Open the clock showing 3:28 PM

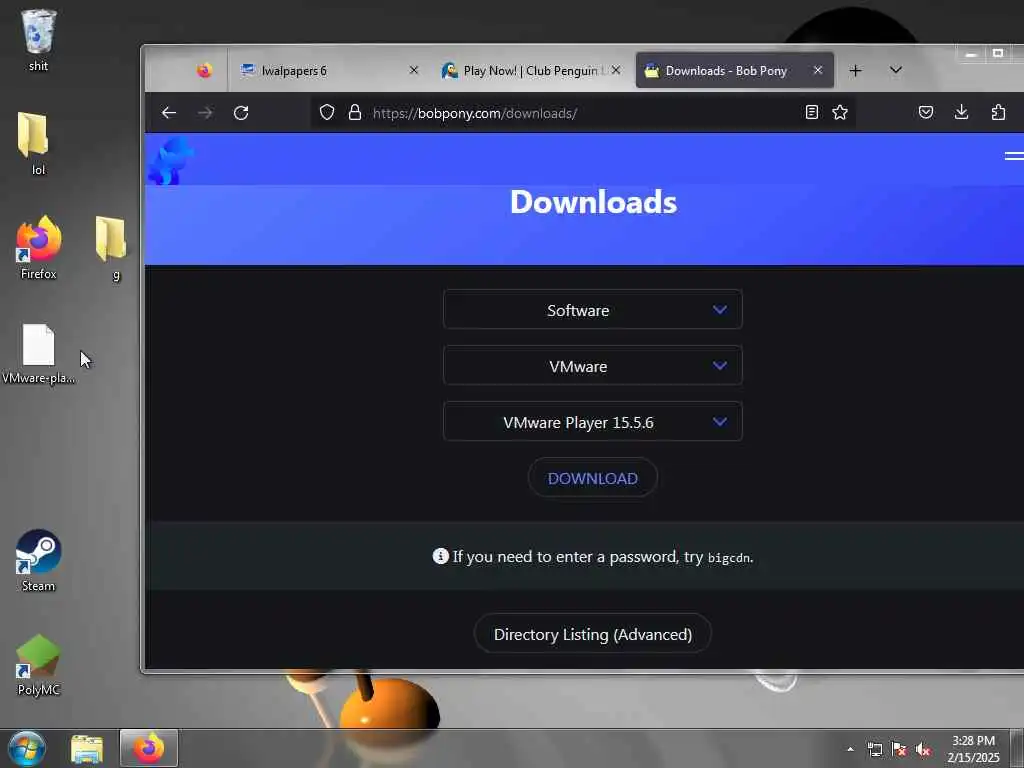tap(973, 749)
